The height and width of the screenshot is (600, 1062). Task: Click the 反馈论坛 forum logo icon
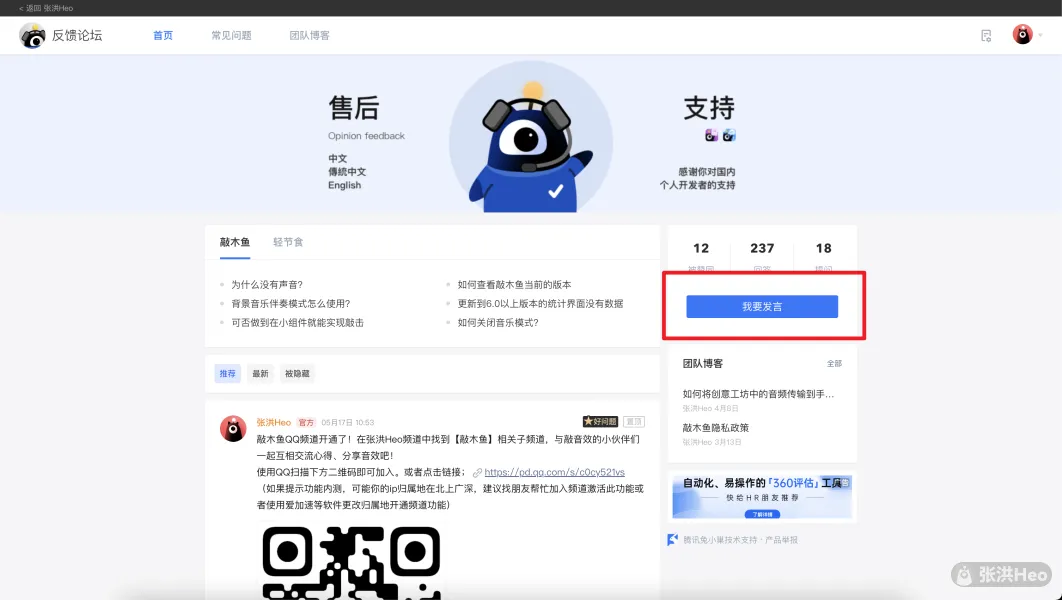pyautogui.click(x=32, y=35)
